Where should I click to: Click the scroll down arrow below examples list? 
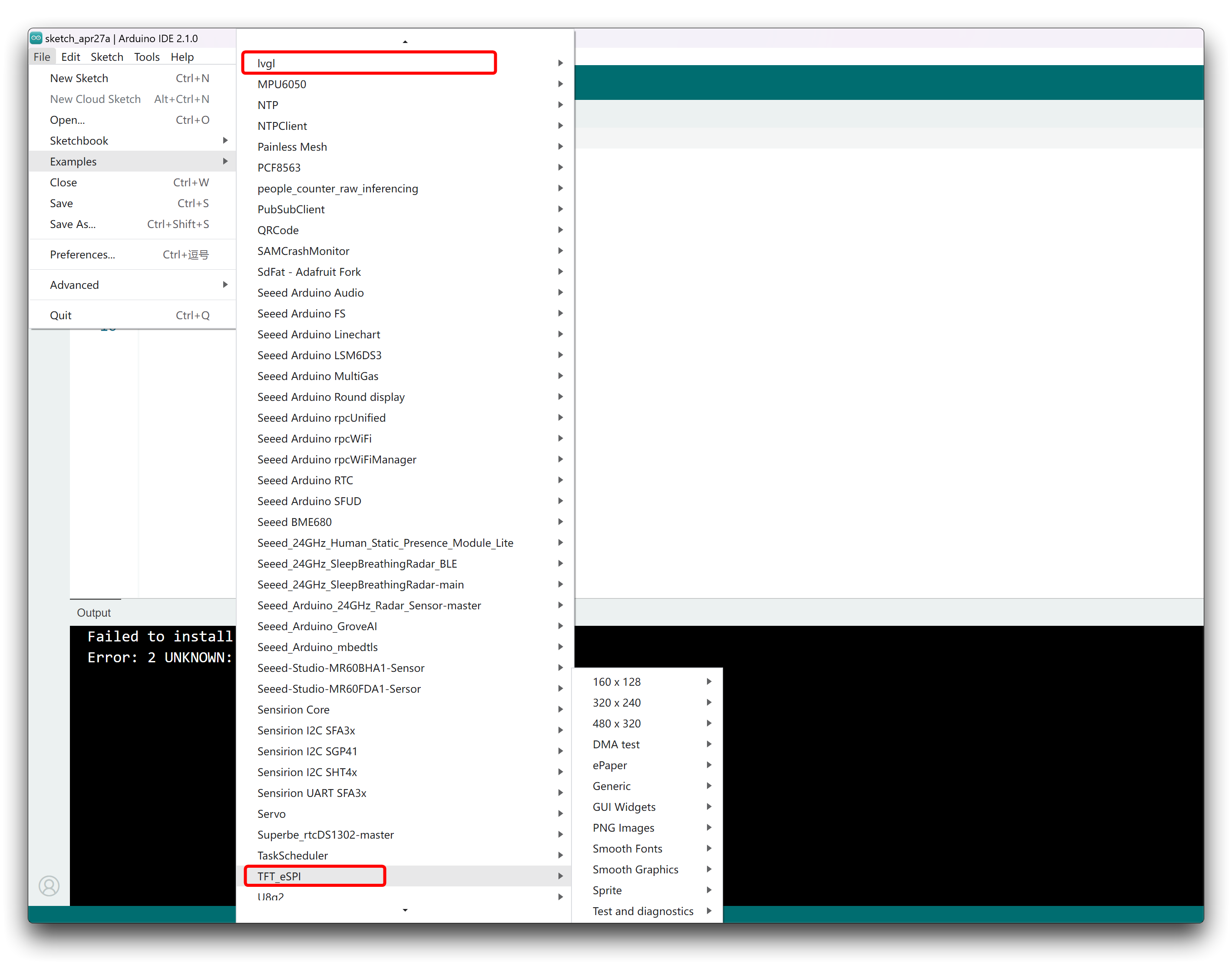pyautogui.click(x=404, y=910)
